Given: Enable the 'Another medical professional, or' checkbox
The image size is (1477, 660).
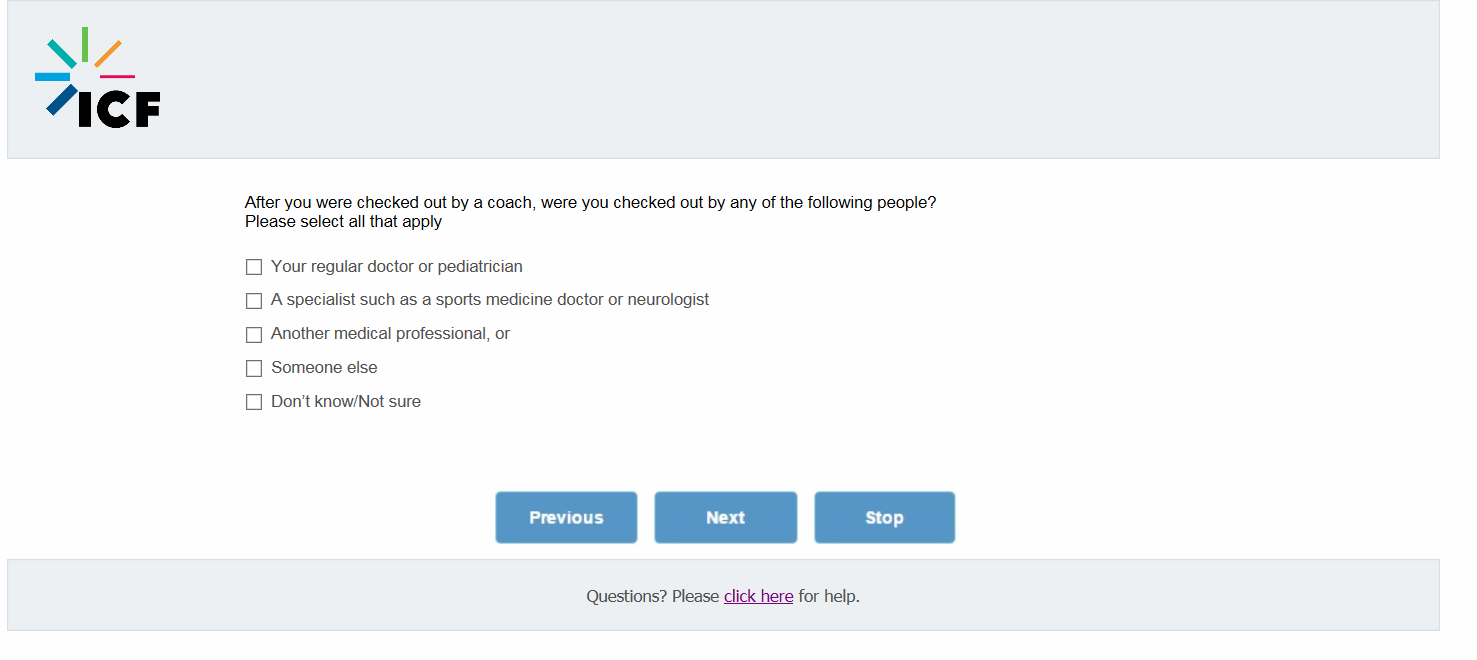Looking at the screenshot, I should click(254, 335).
